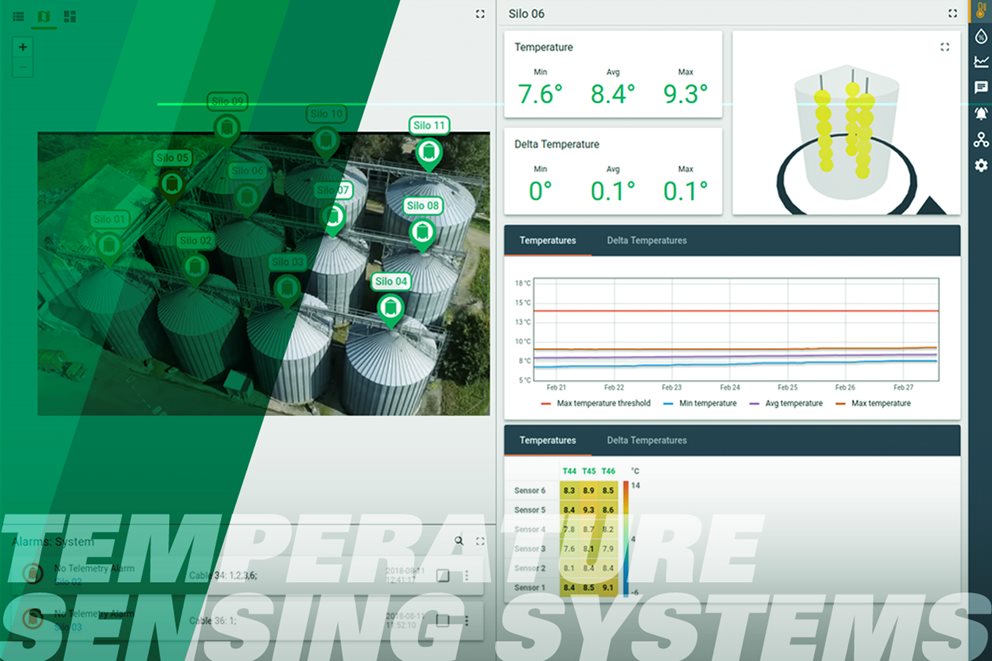Image resolution: width=992 pixels, height=661 pixels.
Task: Click the search icon in Alarms panel
Action: click(x=459, y=541)
